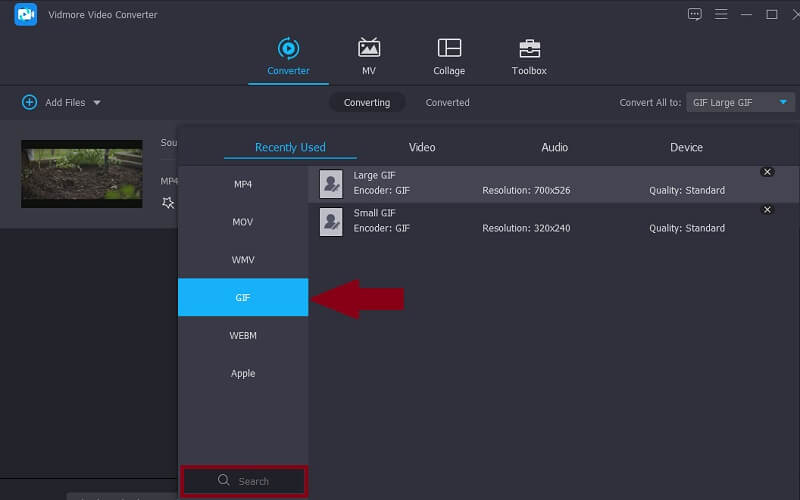Show the Converted files list
The image size is (800, 500).
447,102
